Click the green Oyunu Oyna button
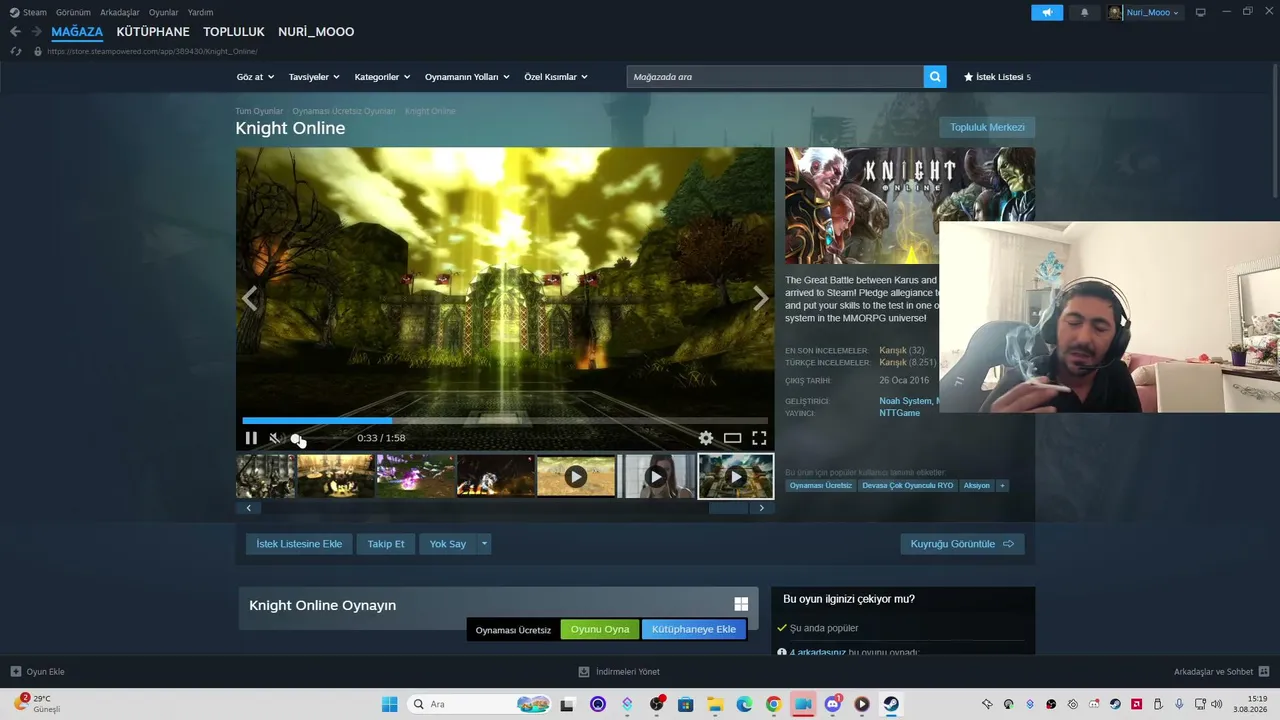 pyautogui.click(x=600, y=629)
